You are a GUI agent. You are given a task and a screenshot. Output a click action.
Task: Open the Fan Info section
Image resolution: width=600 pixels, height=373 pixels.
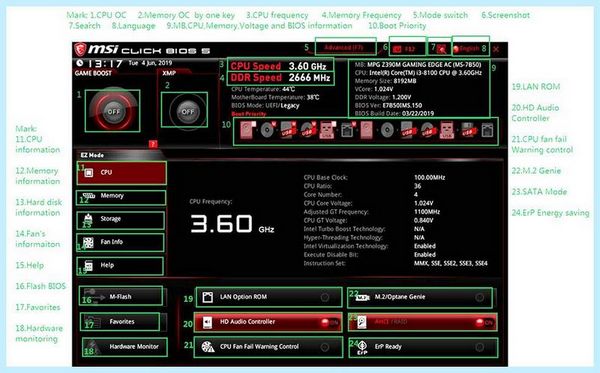121,243
